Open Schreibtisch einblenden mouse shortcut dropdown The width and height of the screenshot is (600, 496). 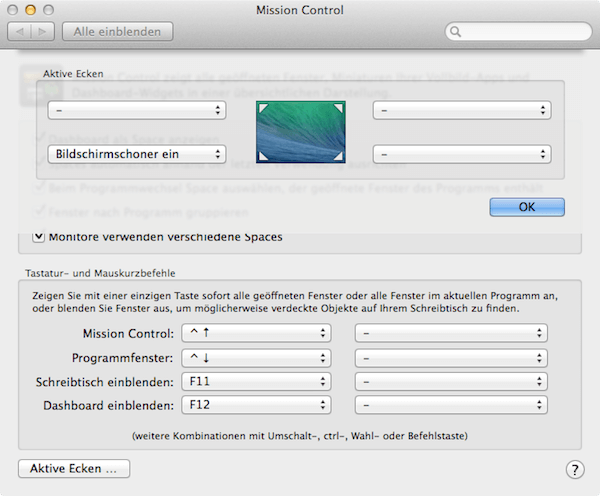pos(451,382)
